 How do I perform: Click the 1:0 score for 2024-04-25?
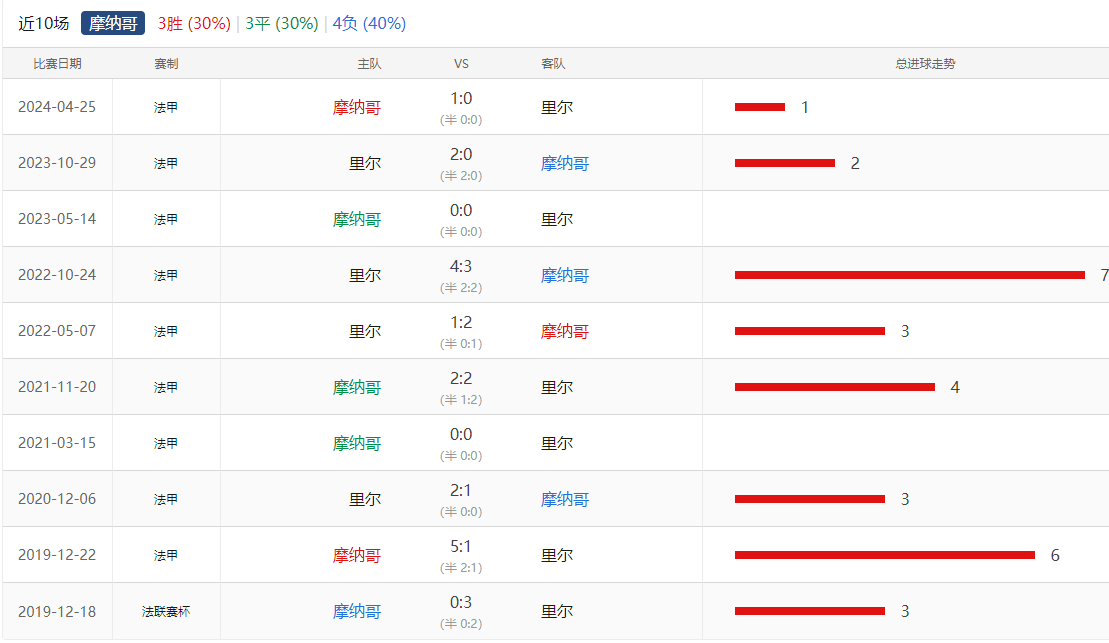coord(461,99)
